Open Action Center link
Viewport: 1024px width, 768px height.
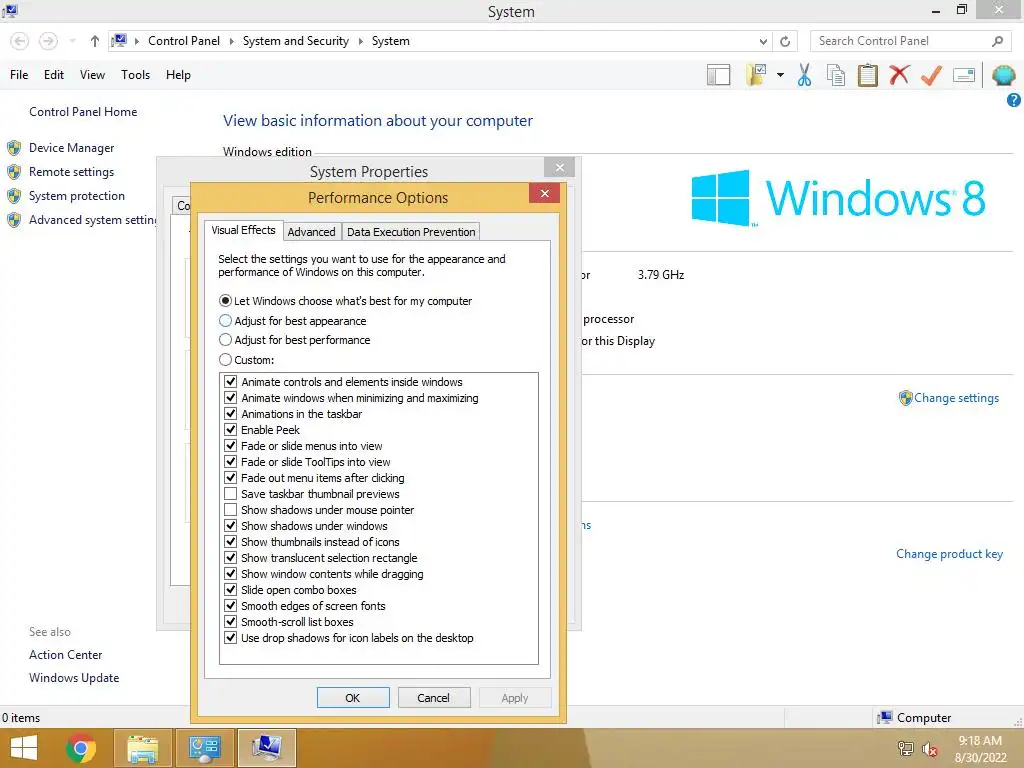coord(65,654)
